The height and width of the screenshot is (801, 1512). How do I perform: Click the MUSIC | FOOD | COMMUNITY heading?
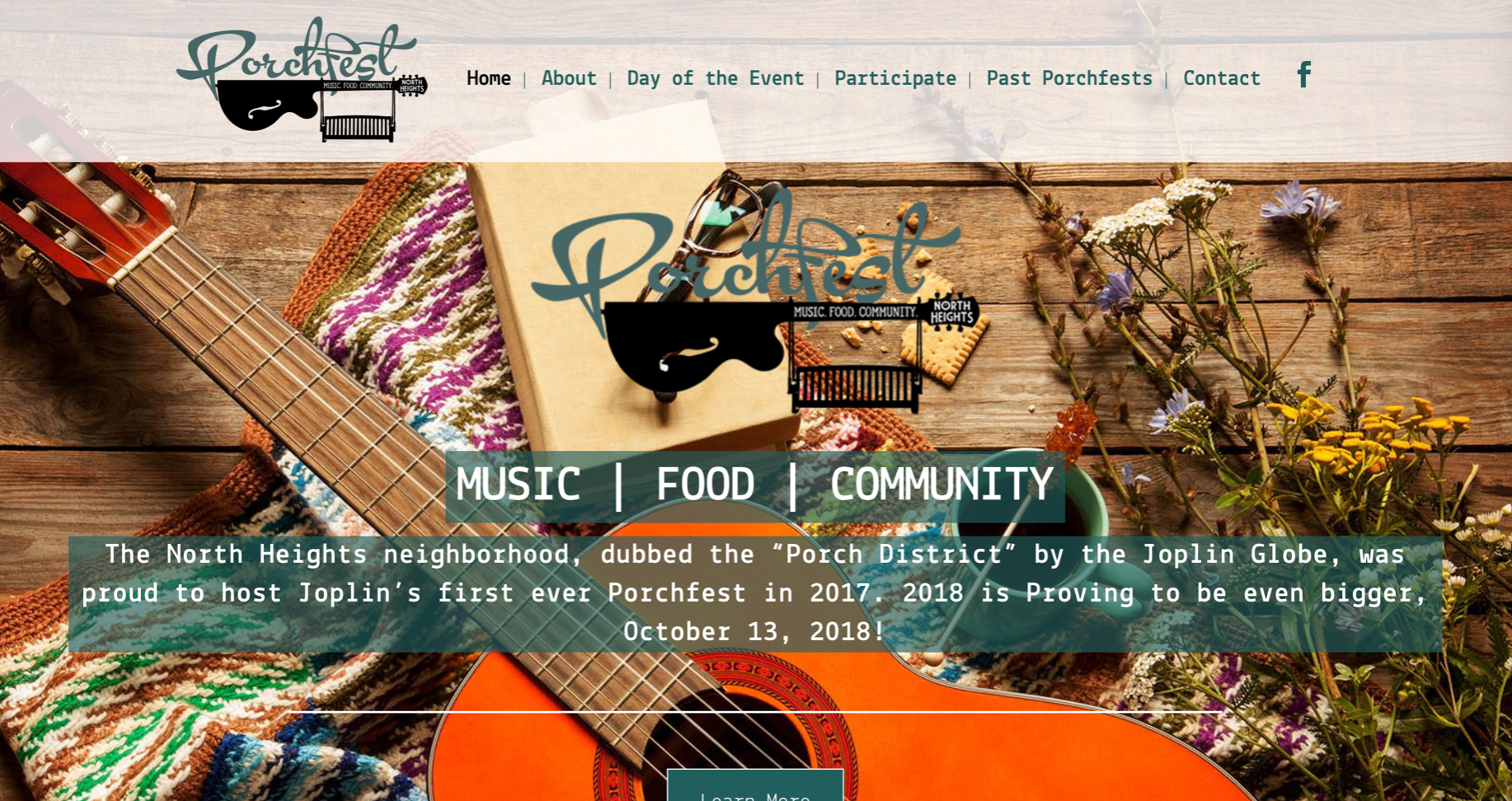click(755, 485)
